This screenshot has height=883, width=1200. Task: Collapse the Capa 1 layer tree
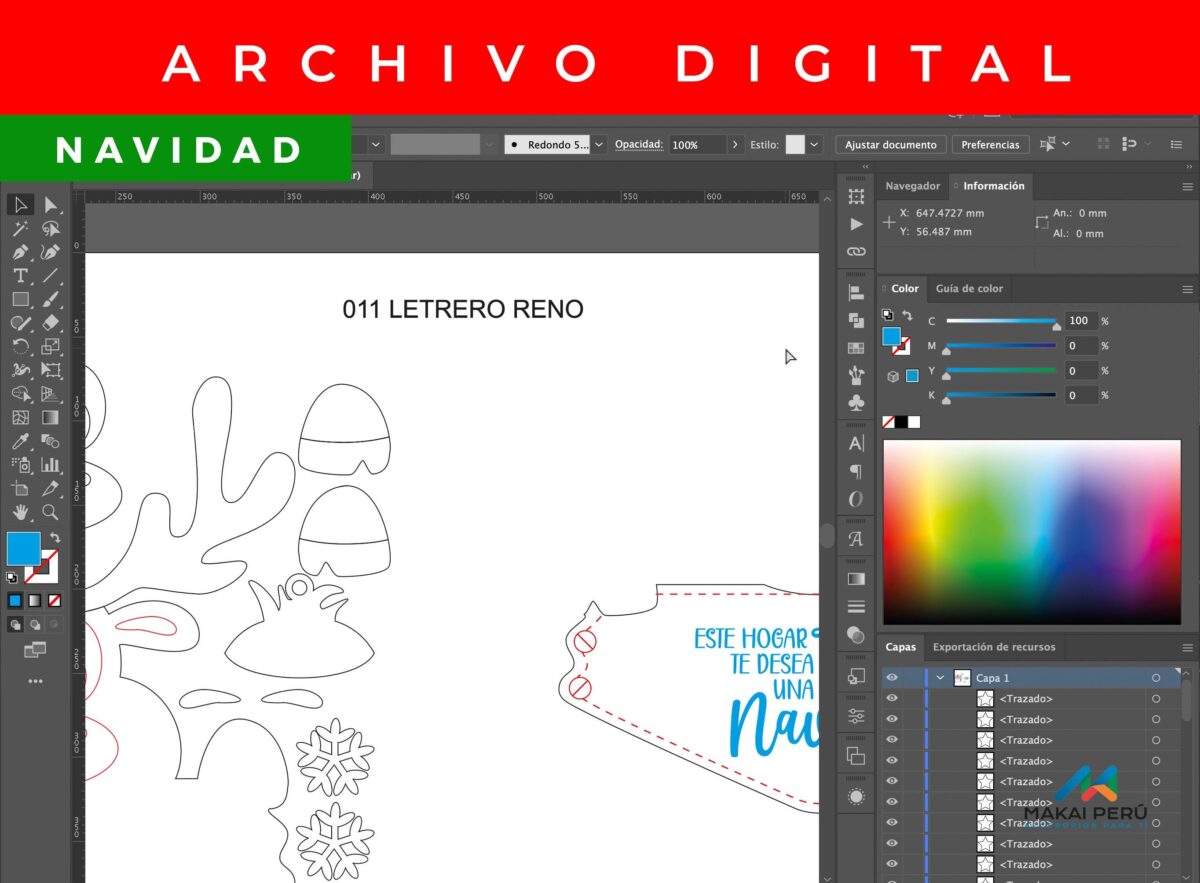click(940, 678)
